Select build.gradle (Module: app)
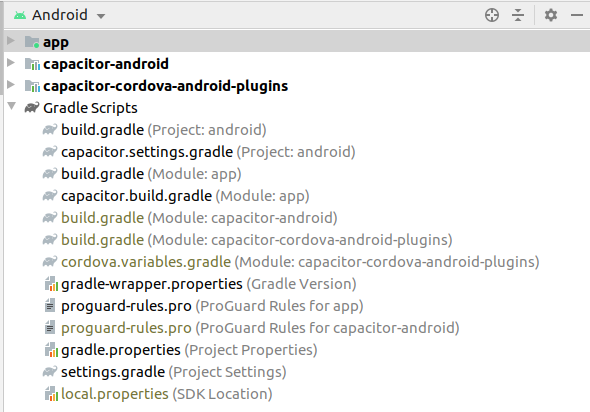This screenshot has height=412, width=590. (151, 174)
